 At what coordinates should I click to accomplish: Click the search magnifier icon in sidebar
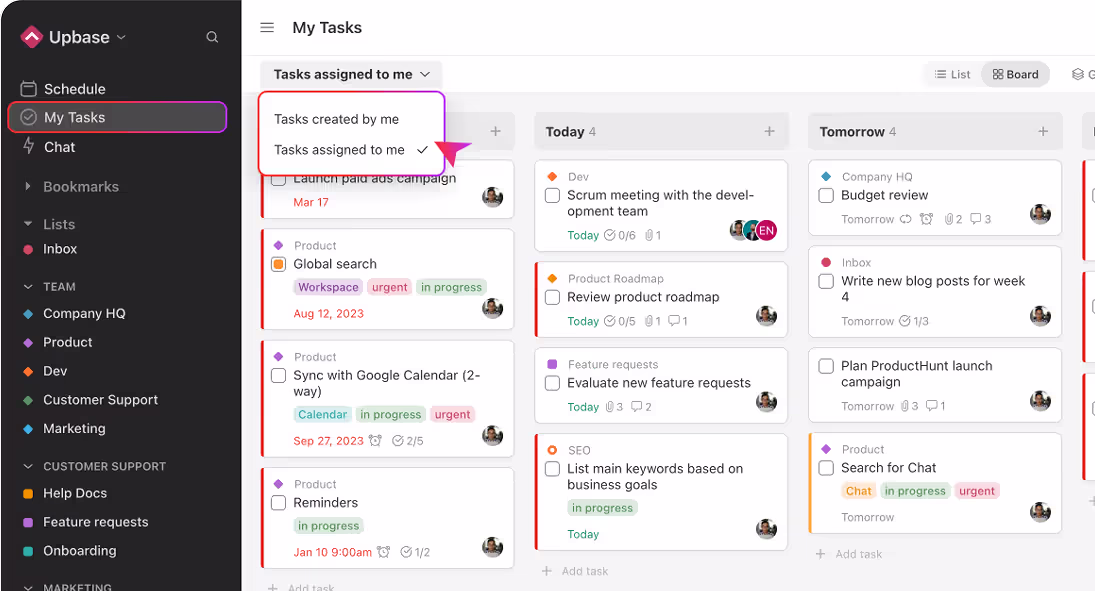[212, 37]
